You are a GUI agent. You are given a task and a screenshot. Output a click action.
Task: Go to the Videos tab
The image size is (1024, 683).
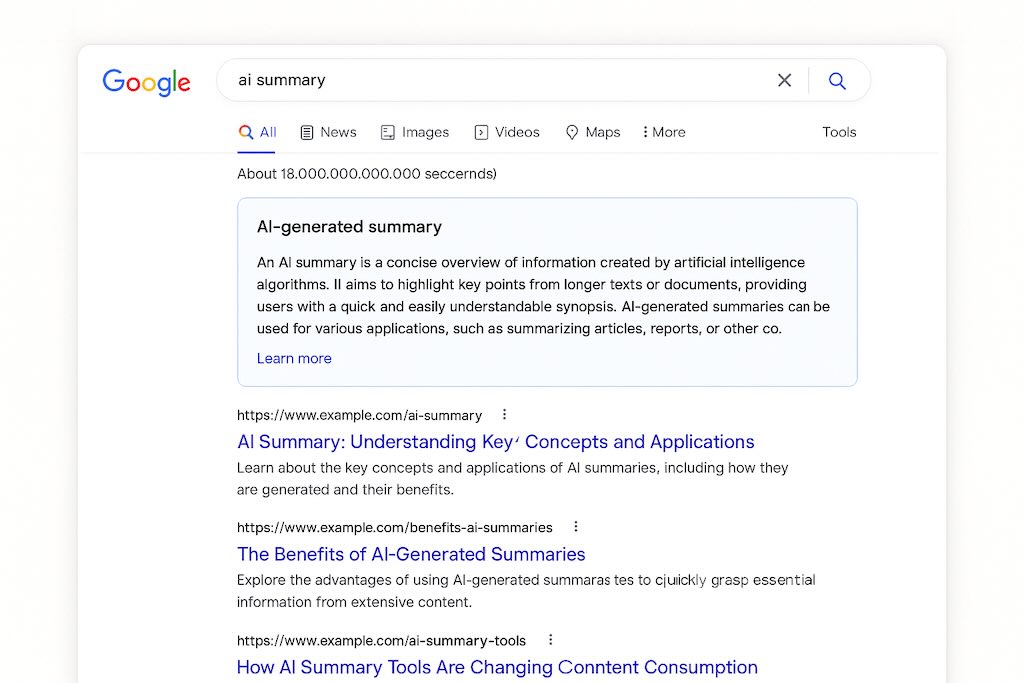pos(507,133)
